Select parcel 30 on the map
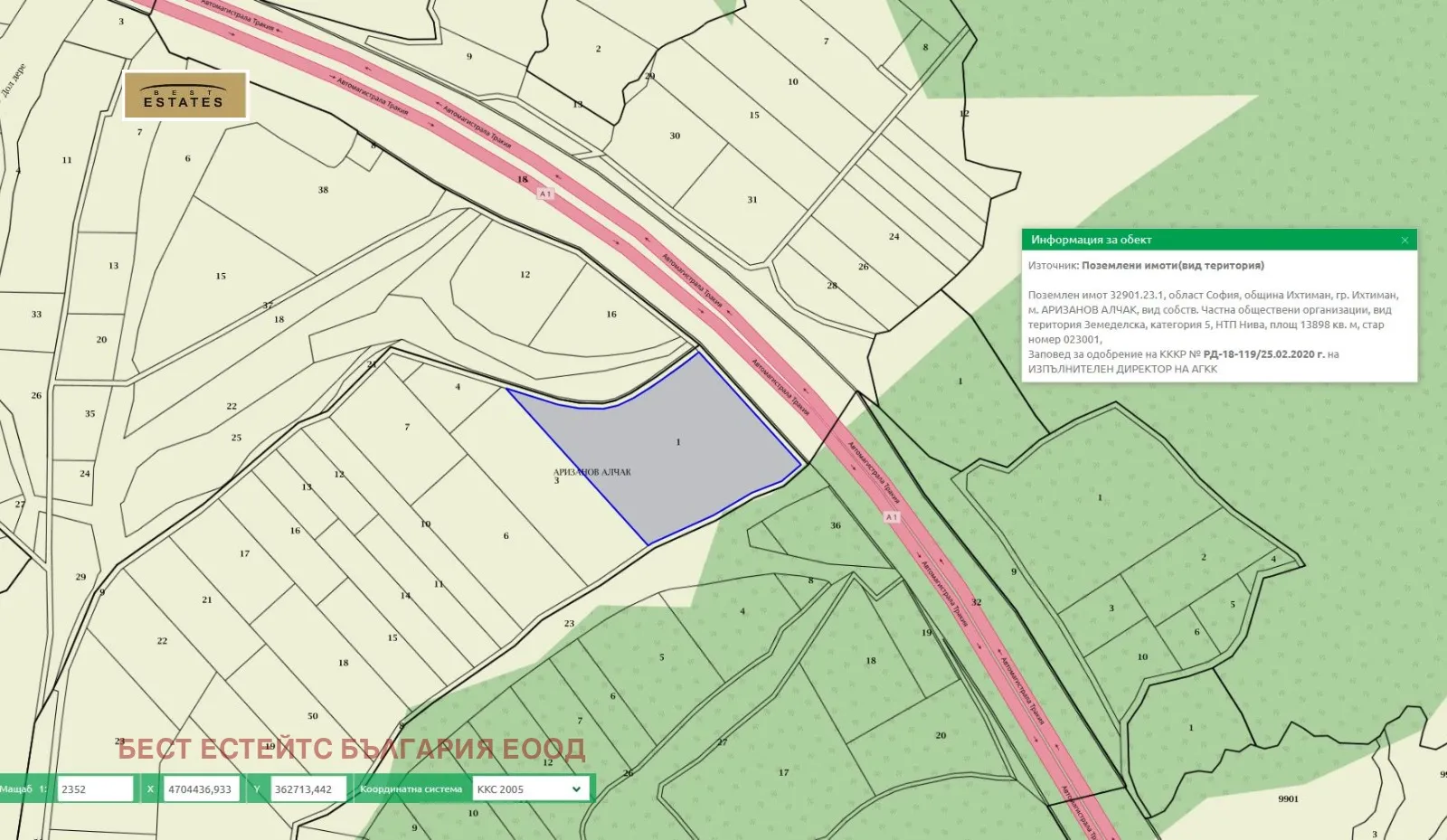The image size is (1447, 840). (x=675, y=137)
